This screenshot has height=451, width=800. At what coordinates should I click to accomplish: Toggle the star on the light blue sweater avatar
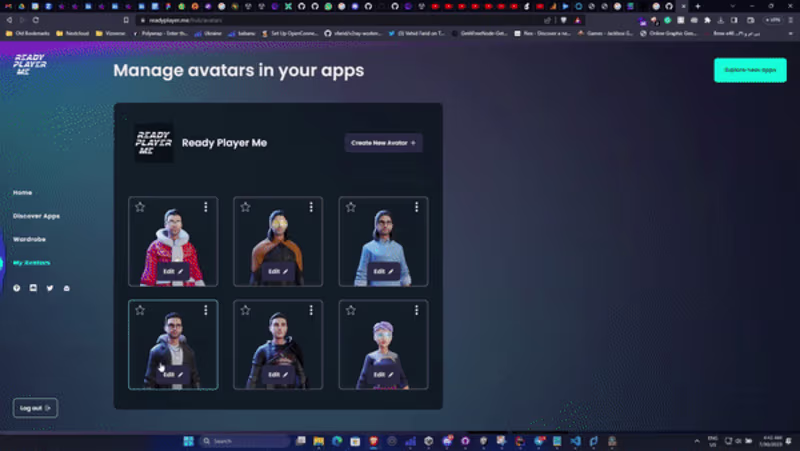coord(351,207)
